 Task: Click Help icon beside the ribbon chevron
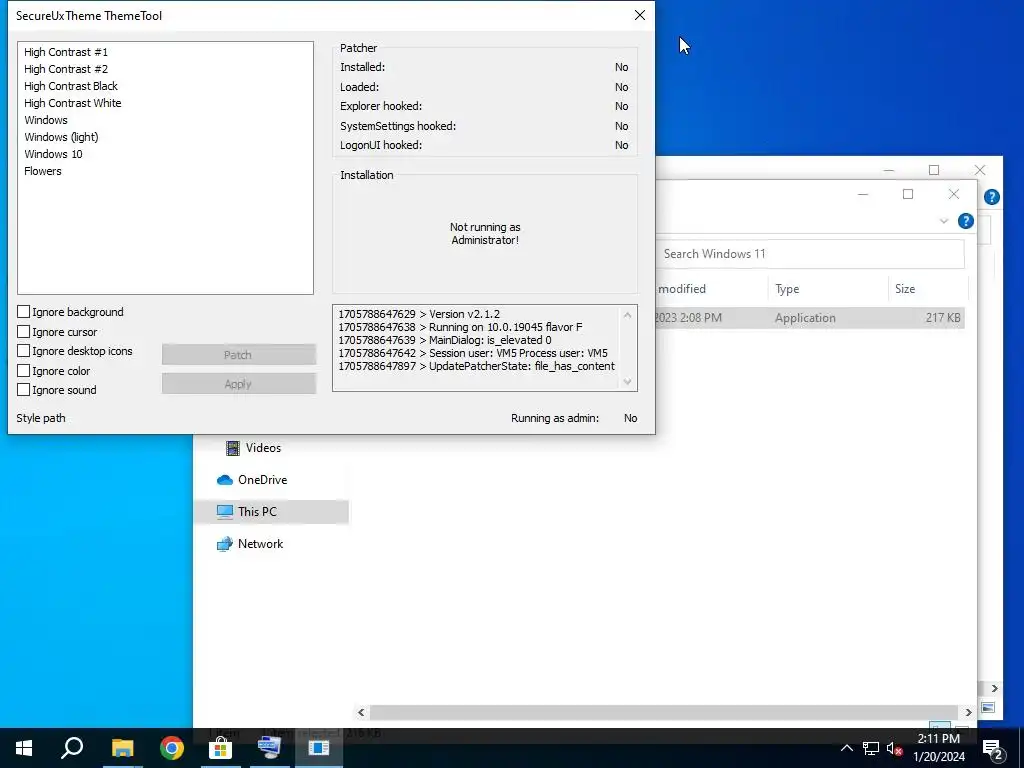[966, 221]
